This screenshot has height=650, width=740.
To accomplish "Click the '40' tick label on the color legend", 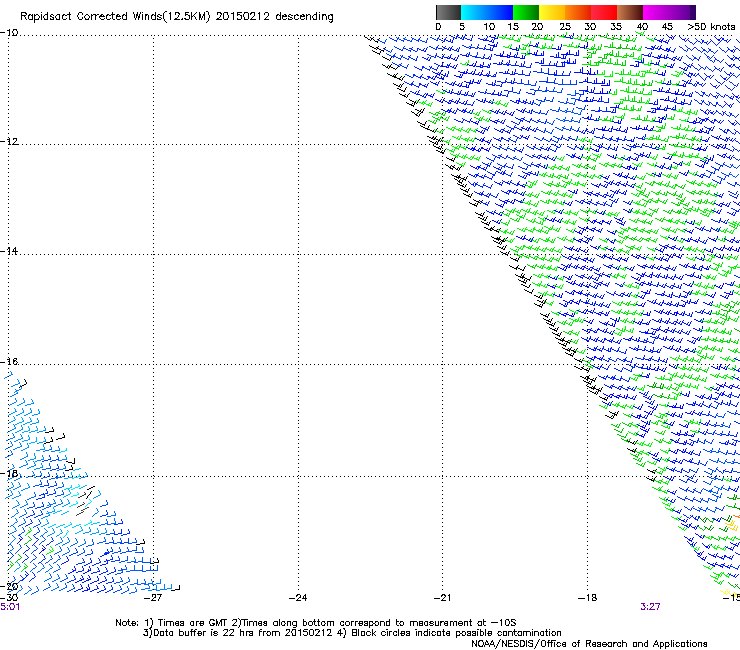I will click(642, 27).
